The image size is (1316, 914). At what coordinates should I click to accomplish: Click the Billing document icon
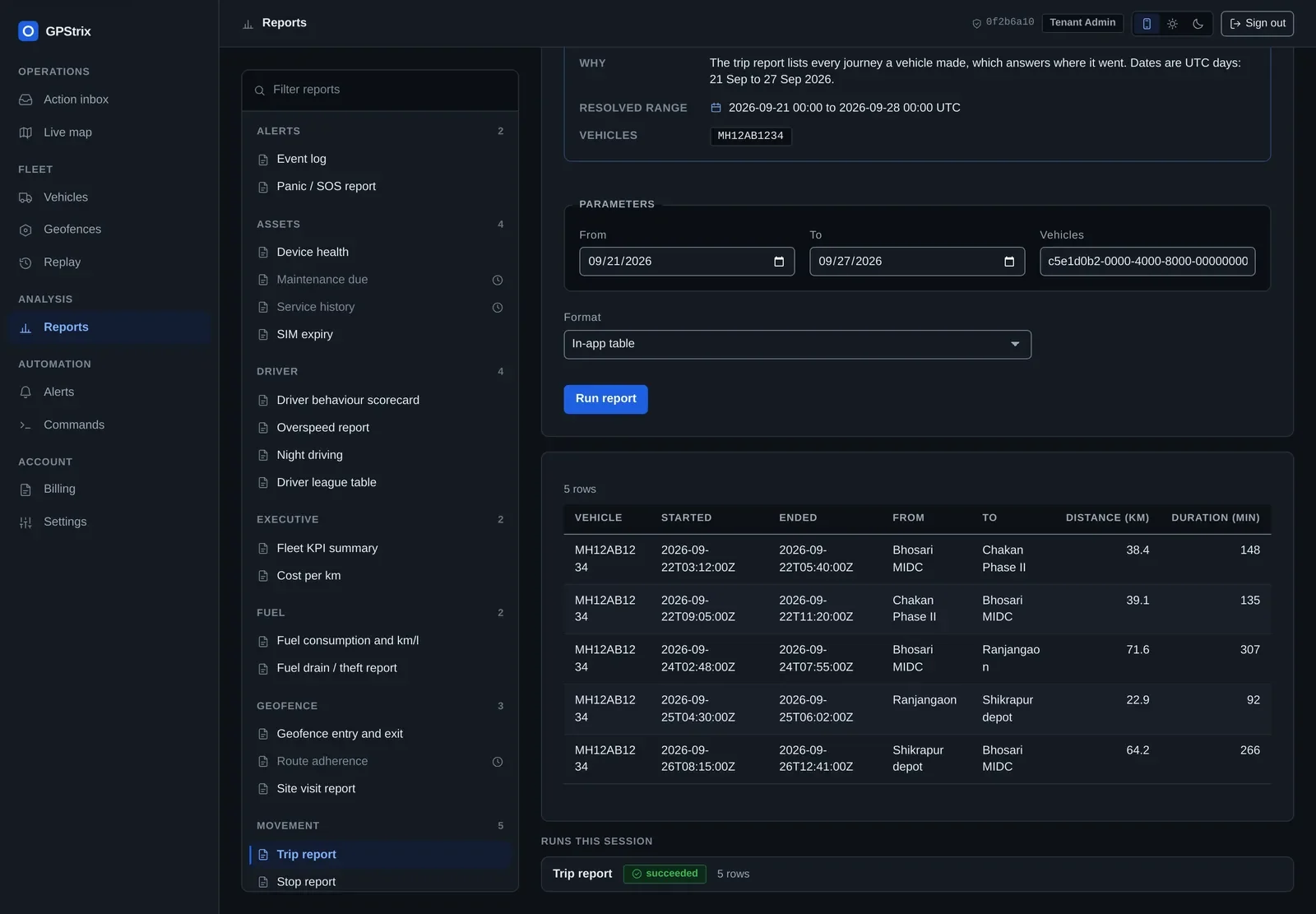25,489
